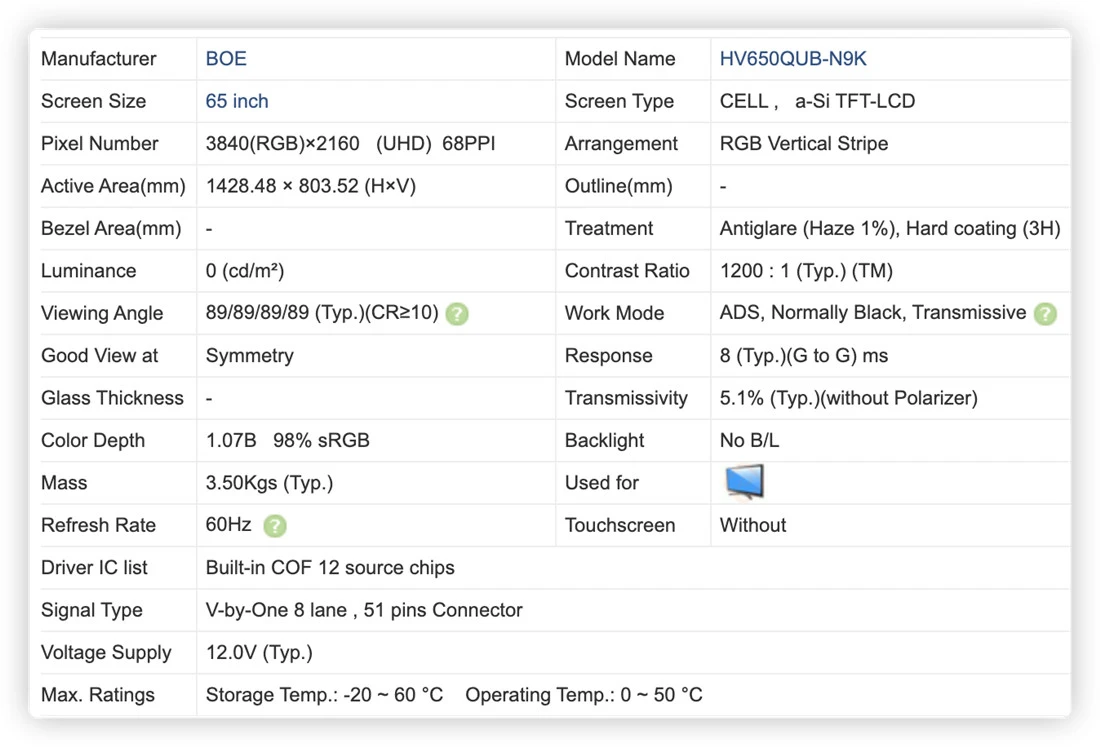Click the CELL, a-Si TFT-LCD screen type

(817, 101)
